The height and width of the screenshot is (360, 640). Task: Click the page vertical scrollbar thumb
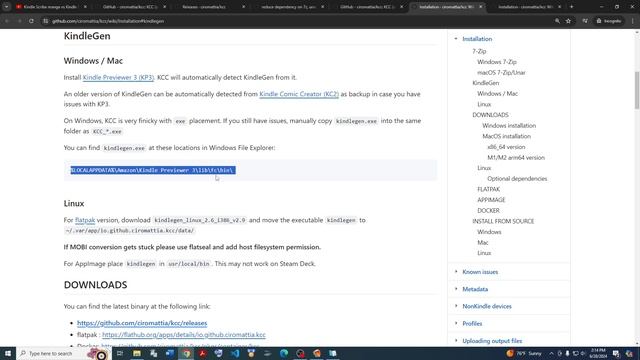click(637, 90)
